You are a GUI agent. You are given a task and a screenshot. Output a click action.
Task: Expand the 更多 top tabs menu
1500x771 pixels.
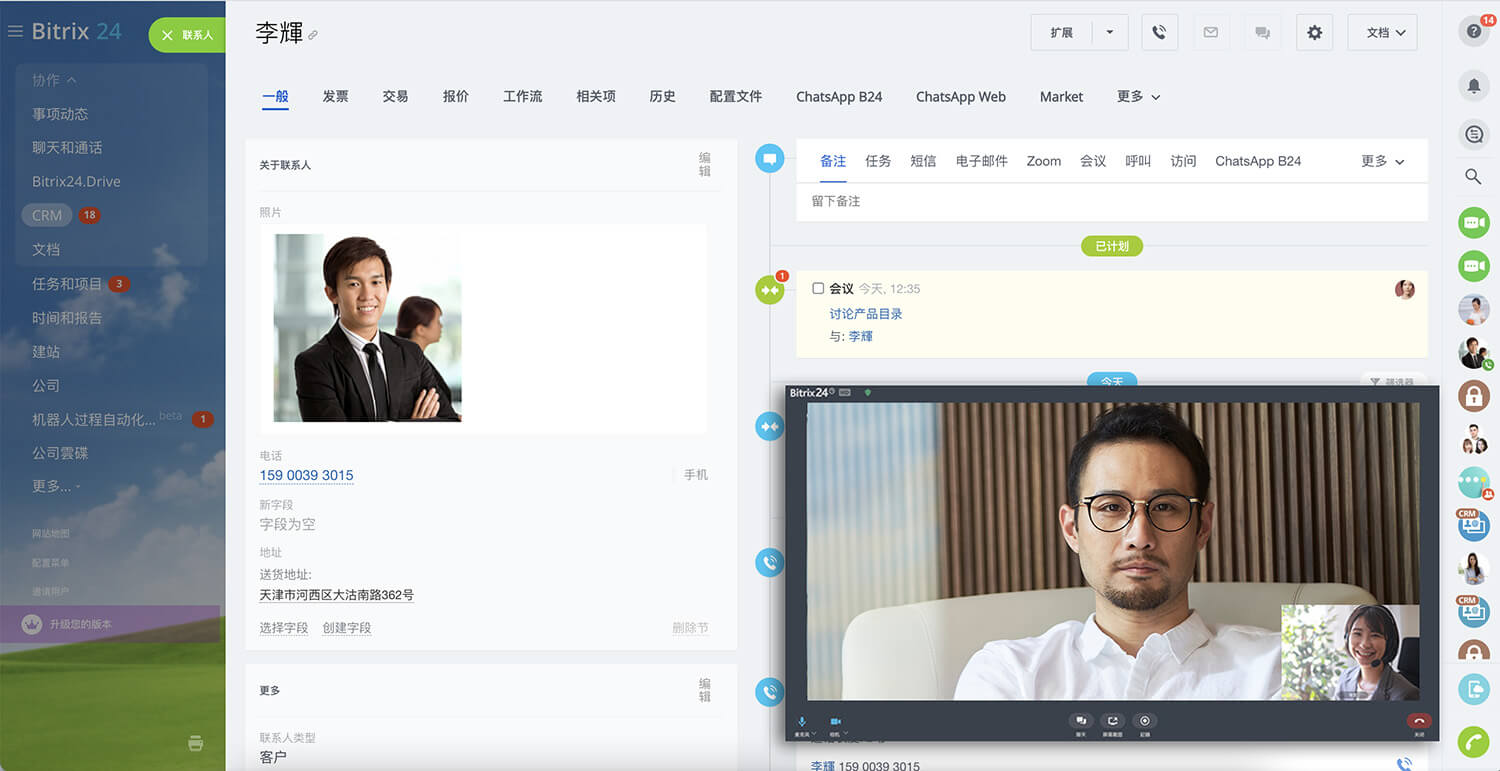point(1138,97)
